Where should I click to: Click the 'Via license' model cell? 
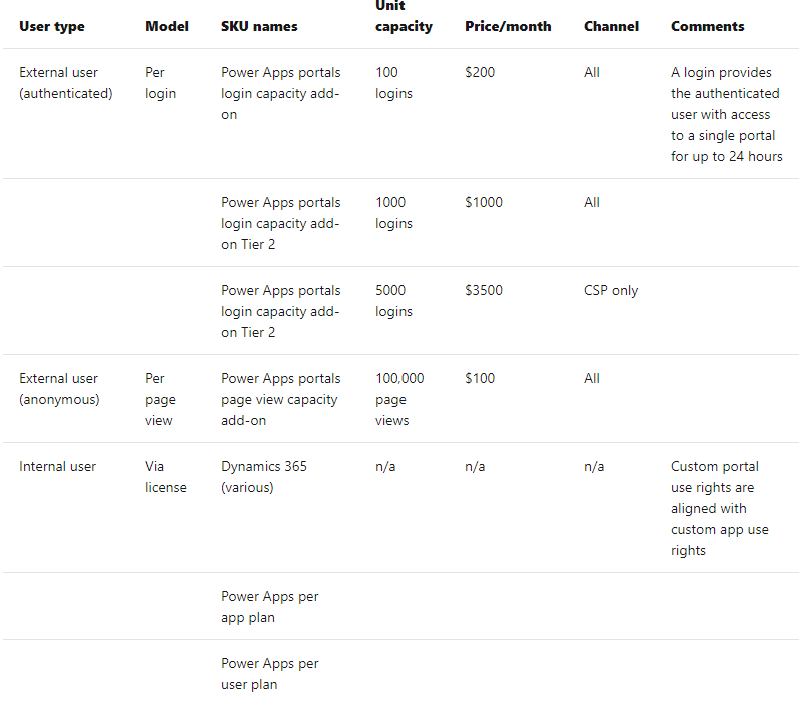tap(165, 477)
